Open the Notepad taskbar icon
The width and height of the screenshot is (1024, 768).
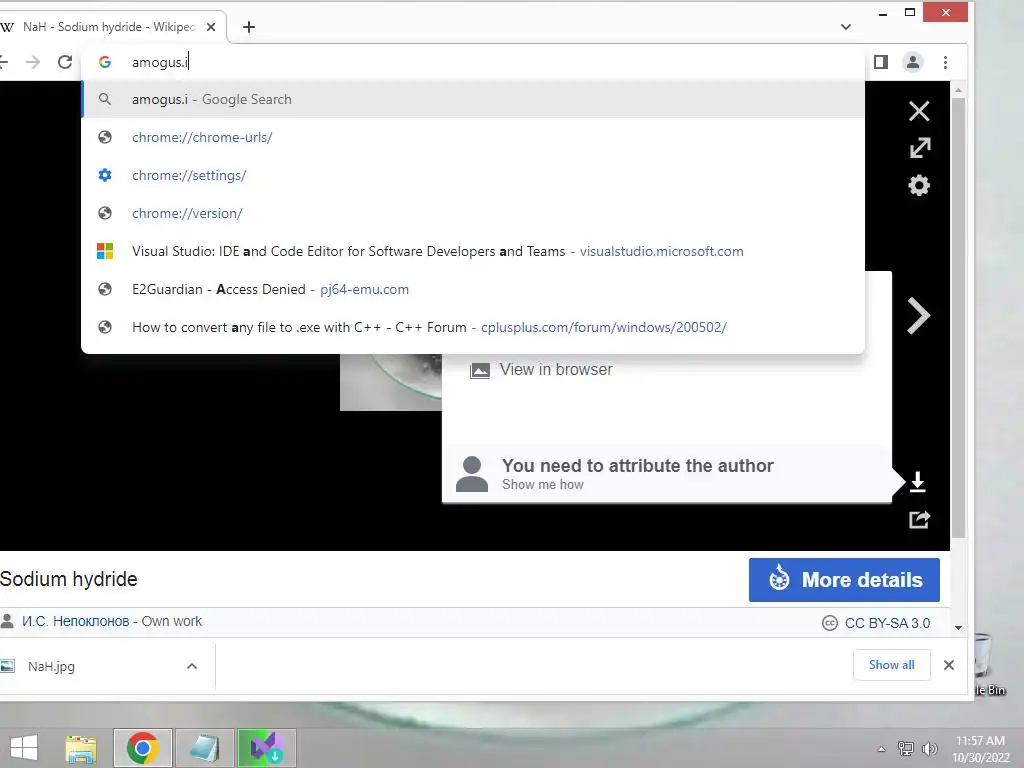(x=204, y=748)
